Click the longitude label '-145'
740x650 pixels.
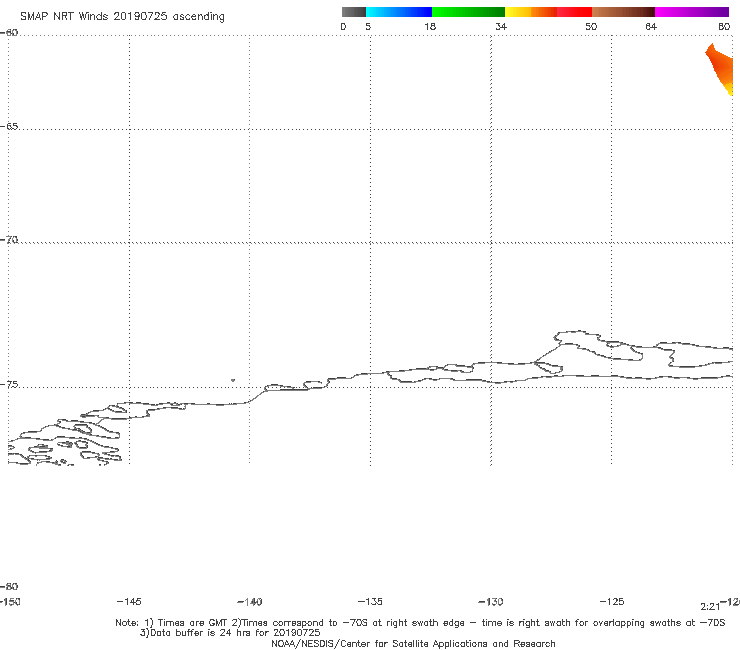pos(129,601)
